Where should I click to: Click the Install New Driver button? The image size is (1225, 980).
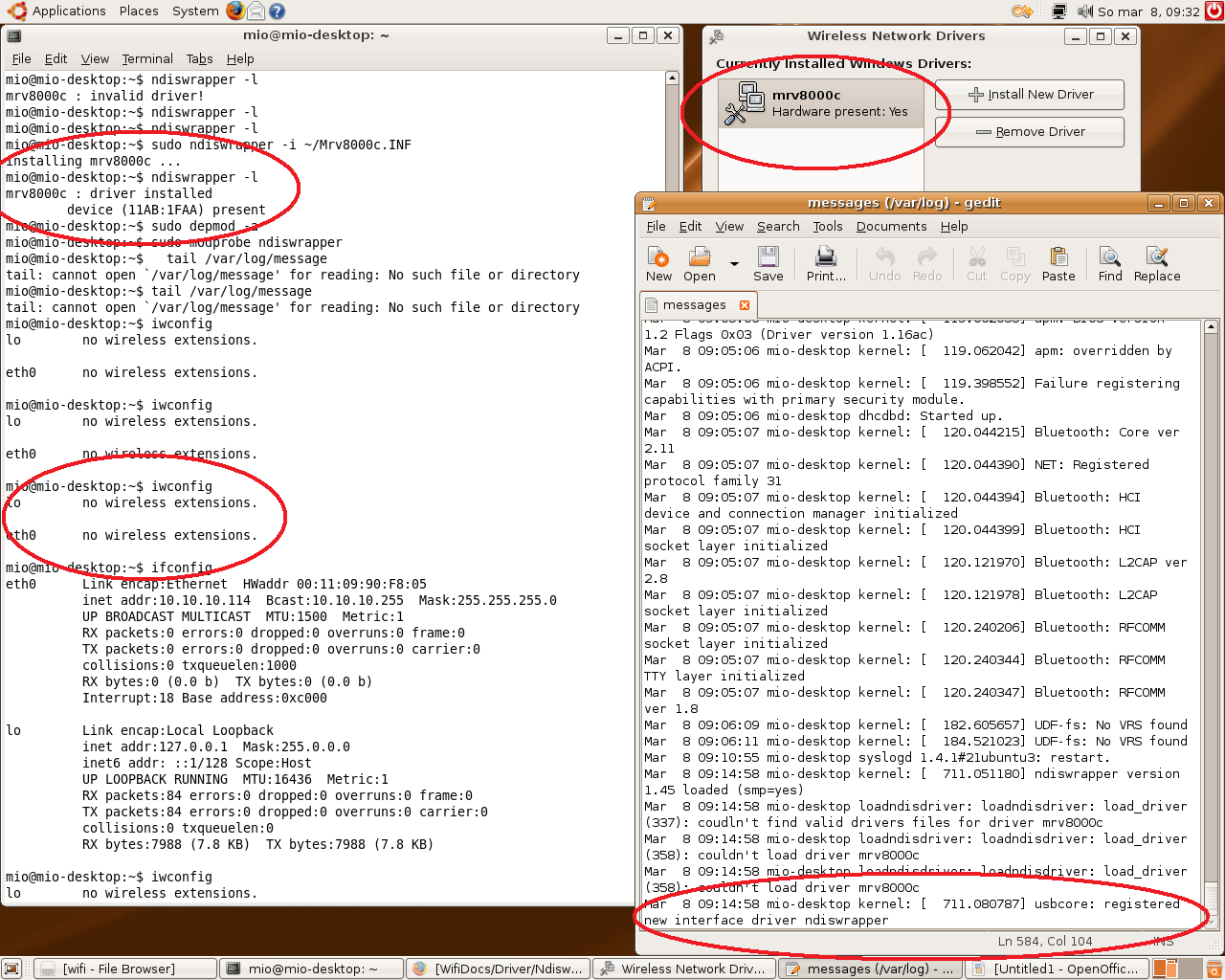tap(1030, 95)
